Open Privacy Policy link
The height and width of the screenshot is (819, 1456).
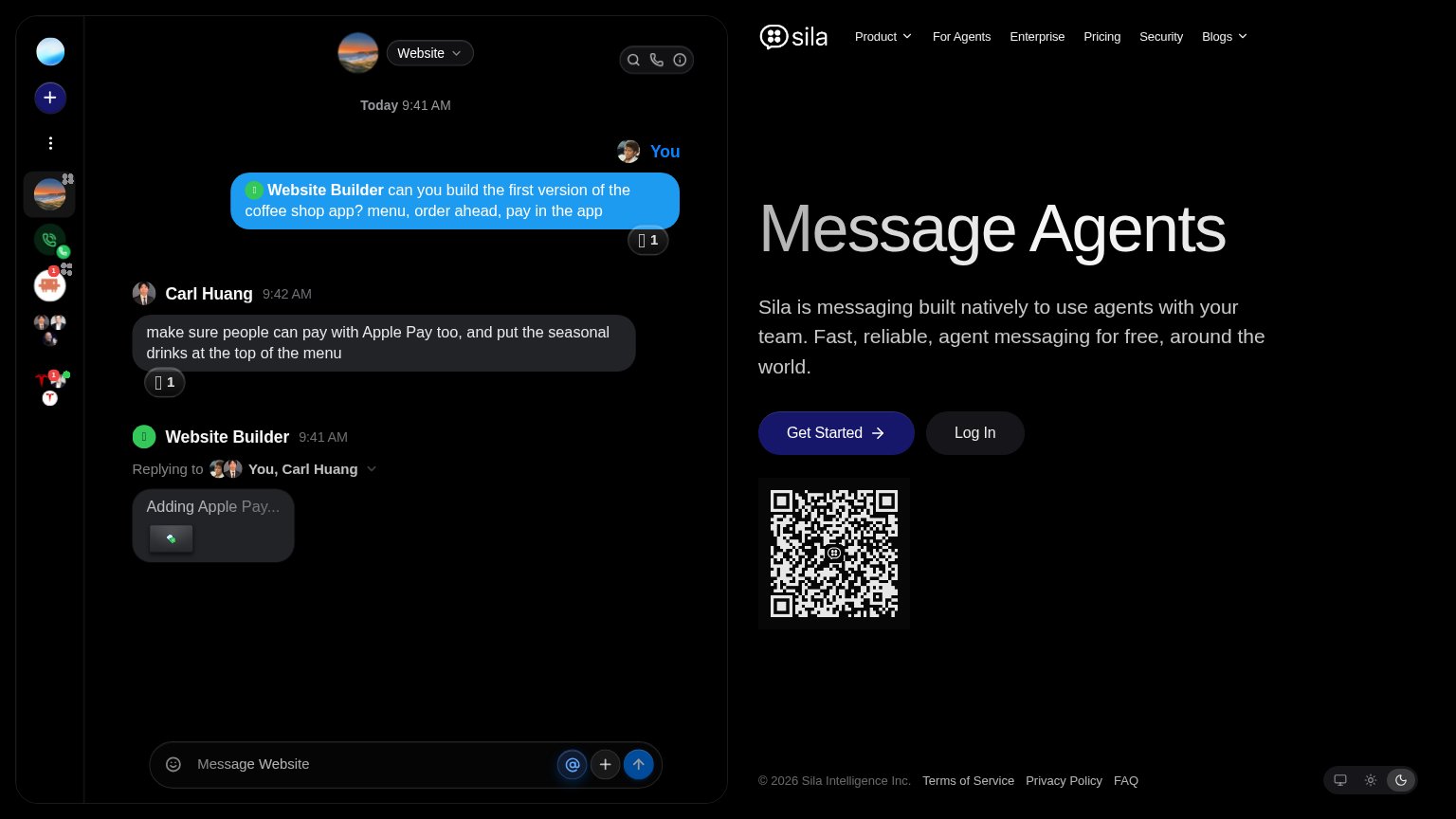coord(1064,781)
